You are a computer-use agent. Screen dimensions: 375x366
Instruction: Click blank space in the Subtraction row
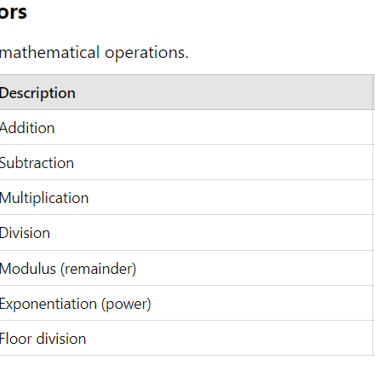tap(223, 162)
